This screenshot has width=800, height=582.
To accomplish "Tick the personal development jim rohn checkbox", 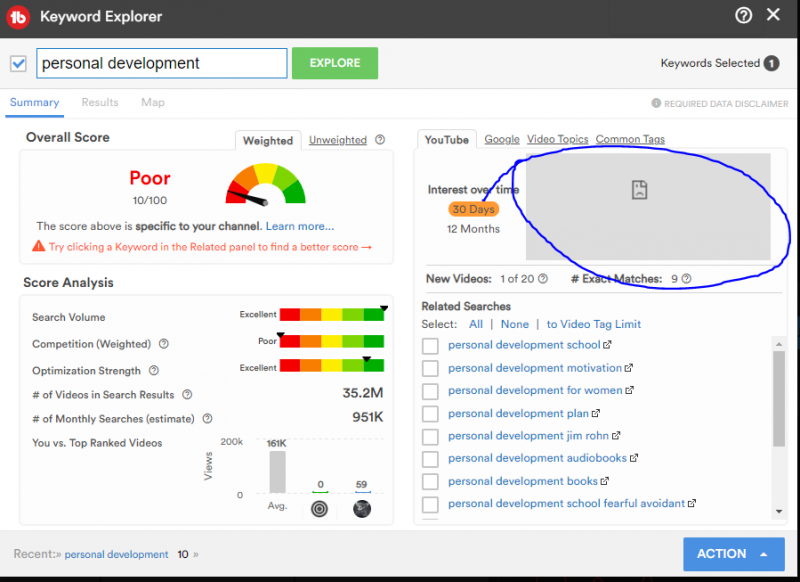I will tap(430, 436).
